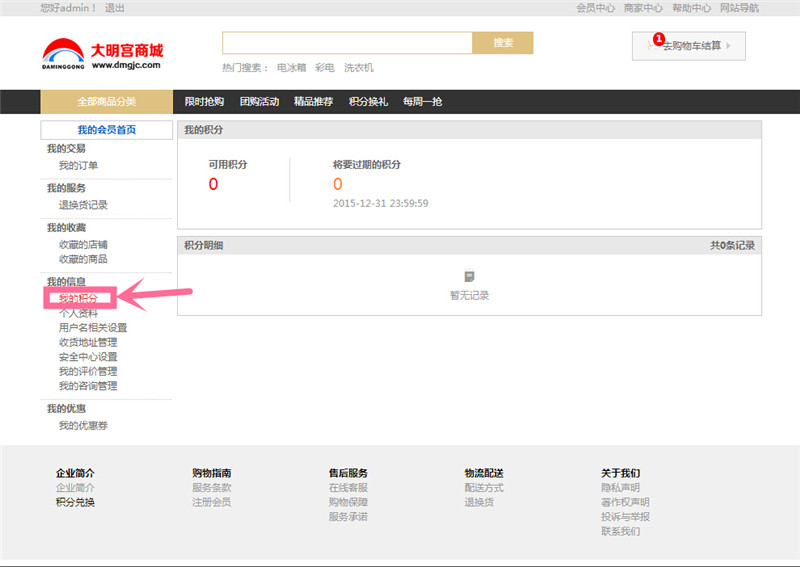Open 退换货记录 in sidebar
800x567 pixels.
pos(83,205)
